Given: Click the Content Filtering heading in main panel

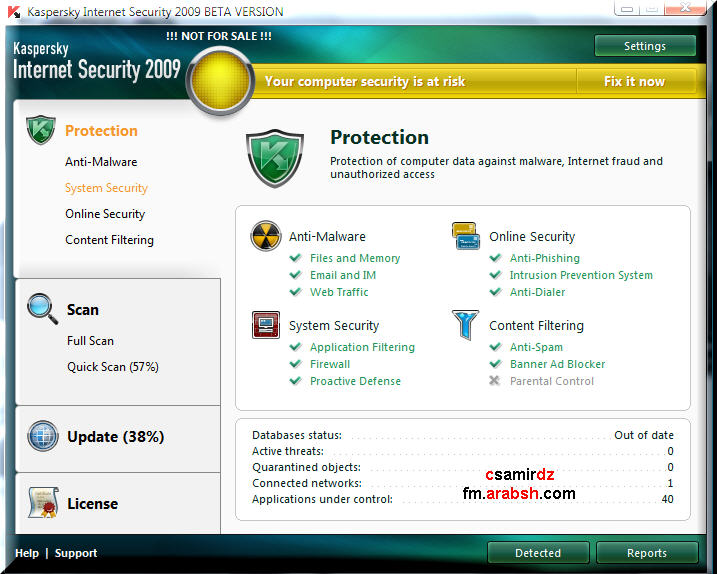Looking at the screenshot, I should click(x=536, y=326).
